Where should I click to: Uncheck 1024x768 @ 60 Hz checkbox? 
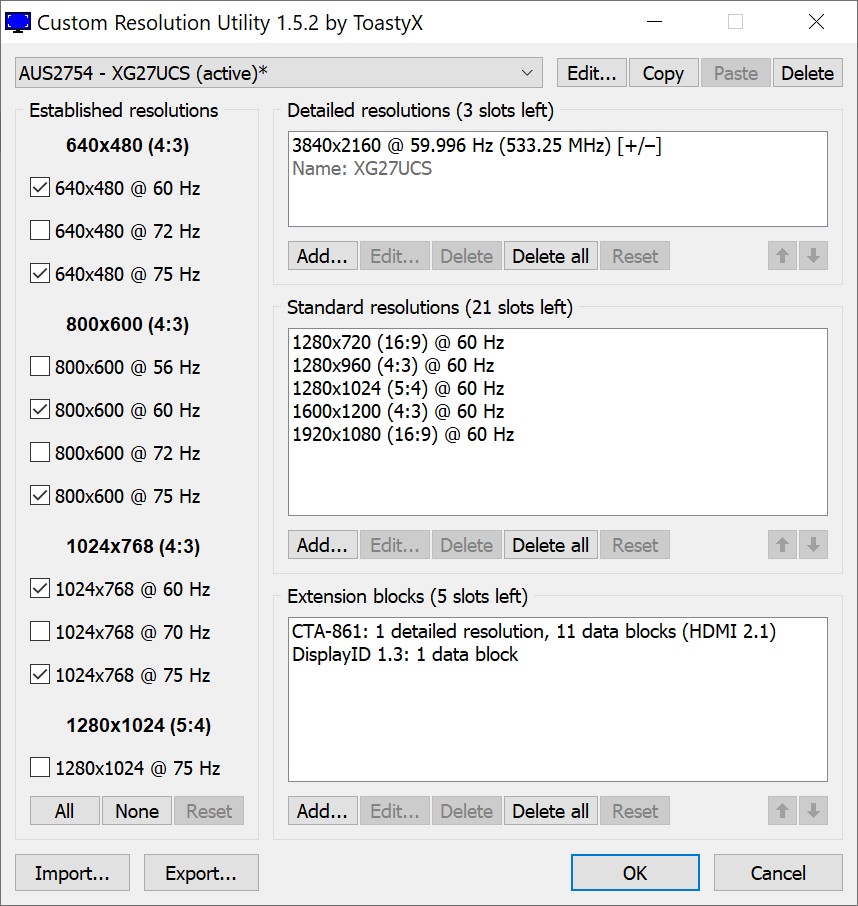40,589
